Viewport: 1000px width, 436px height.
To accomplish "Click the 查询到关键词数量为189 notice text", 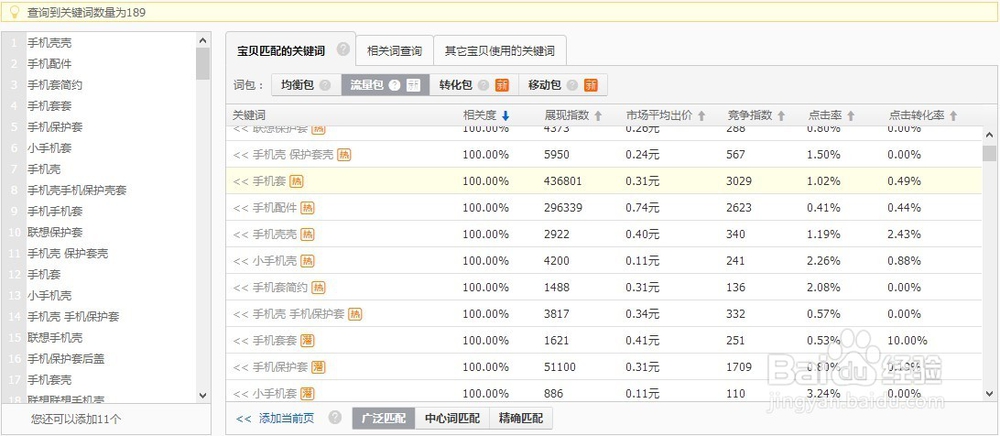I will (86, 12).
